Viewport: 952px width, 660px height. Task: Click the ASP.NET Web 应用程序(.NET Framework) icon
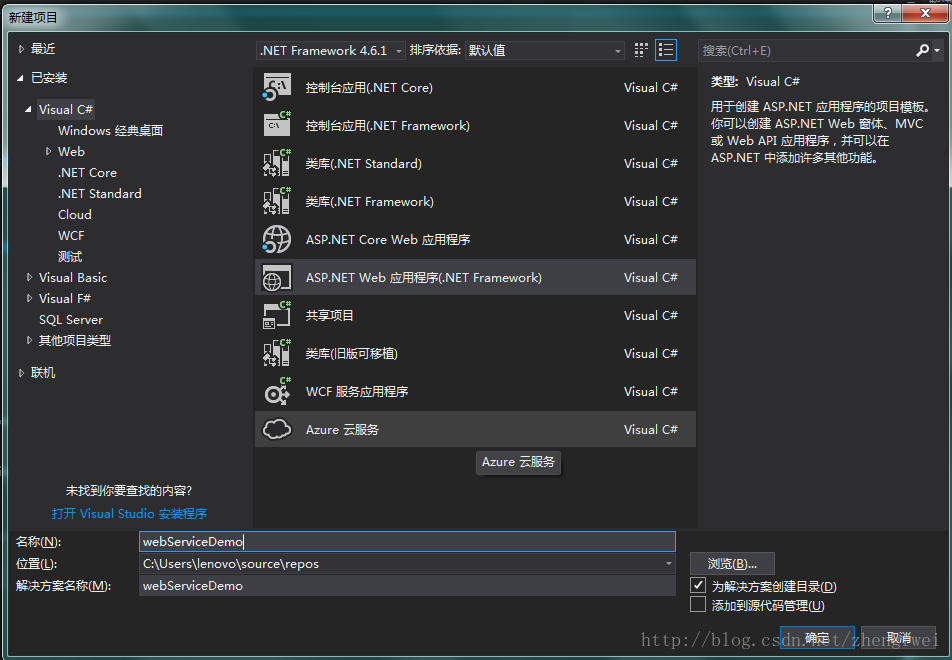[277, 277]
